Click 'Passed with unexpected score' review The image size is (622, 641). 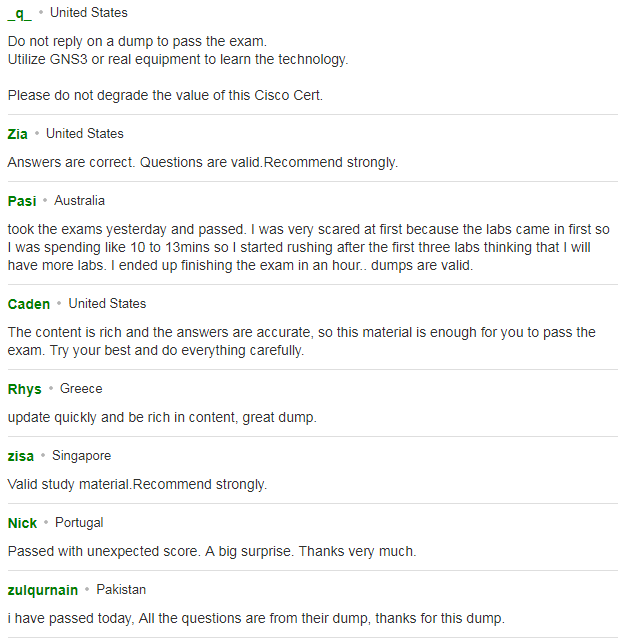(212, 551)
